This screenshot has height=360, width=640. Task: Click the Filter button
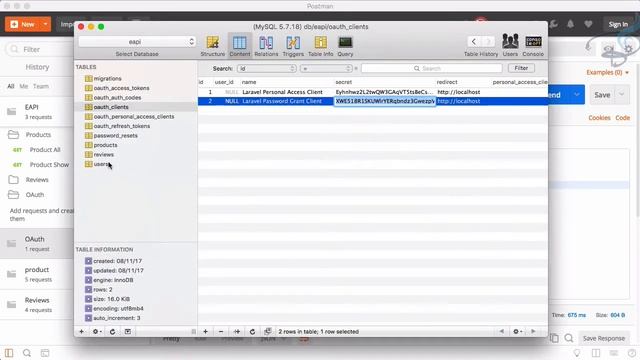(x=521, y=68)
